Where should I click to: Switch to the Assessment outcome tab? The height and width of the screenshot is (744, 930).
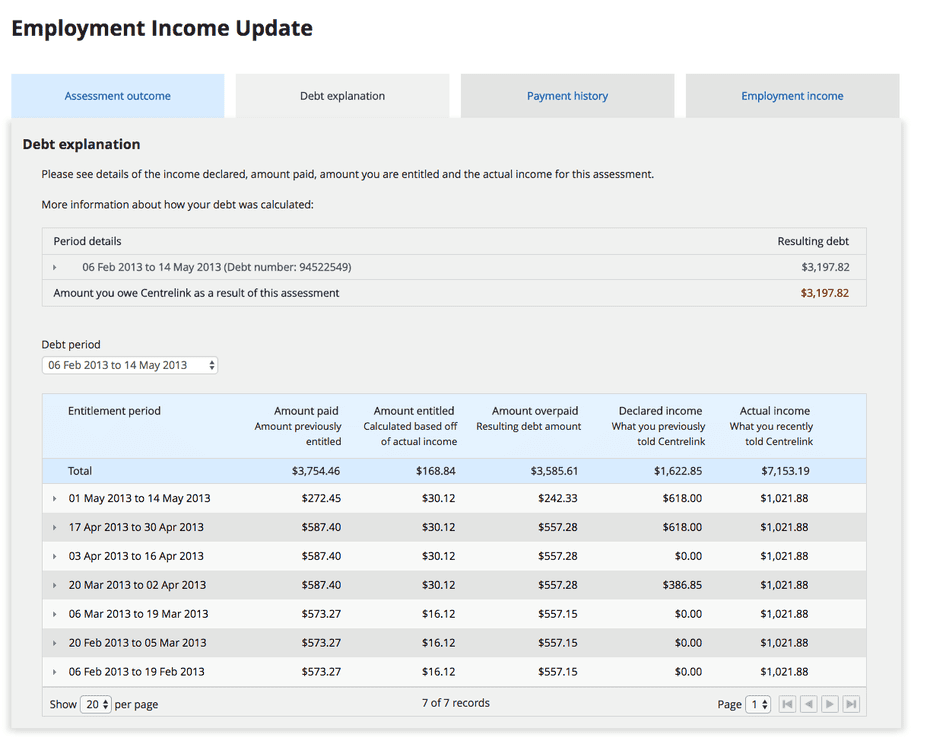(118, 96)
